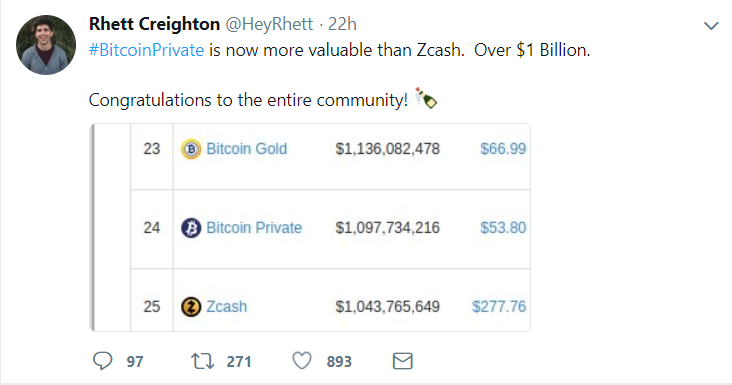Click the $277.76 Zcash price link

point(499,307)
